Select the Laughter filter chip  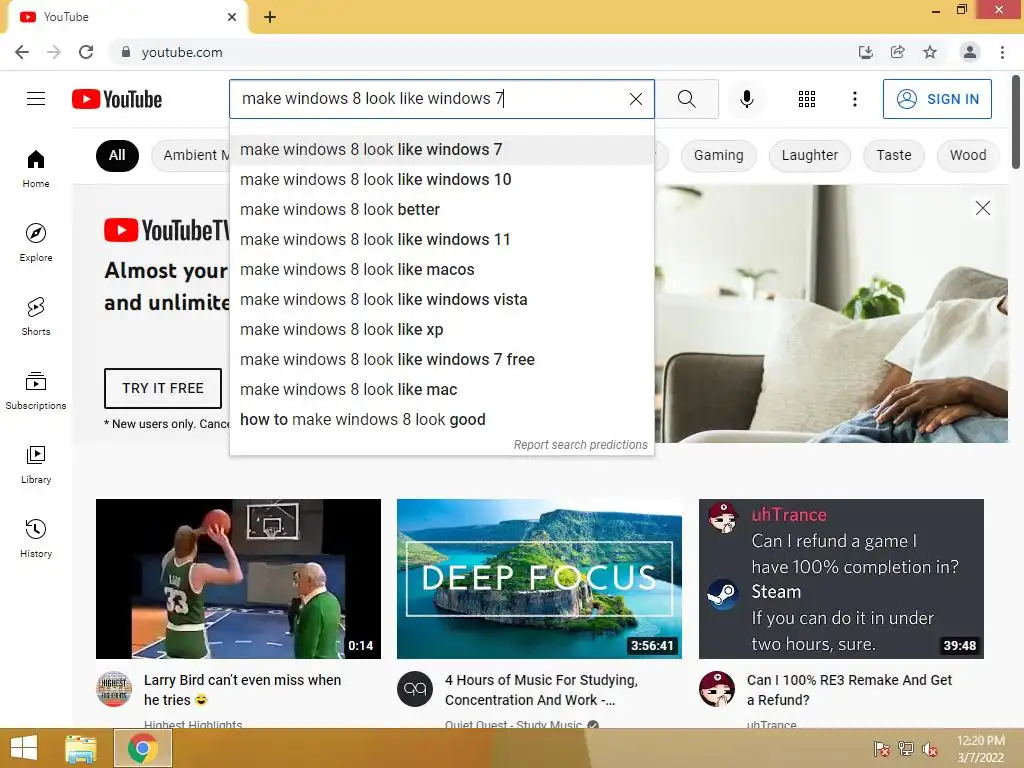pos(809,155)
